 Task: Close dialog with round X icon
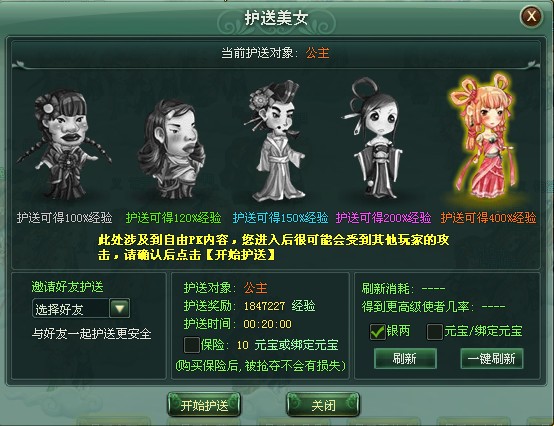(x=531, y=16)
